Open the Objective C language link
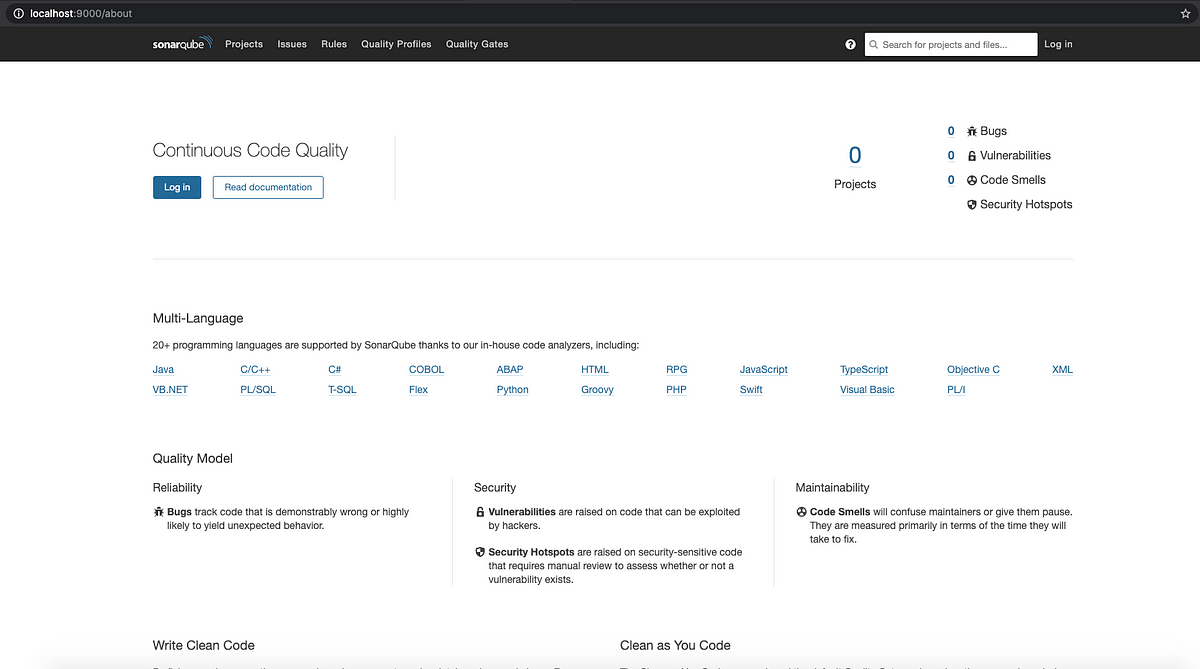 point(973,370)
